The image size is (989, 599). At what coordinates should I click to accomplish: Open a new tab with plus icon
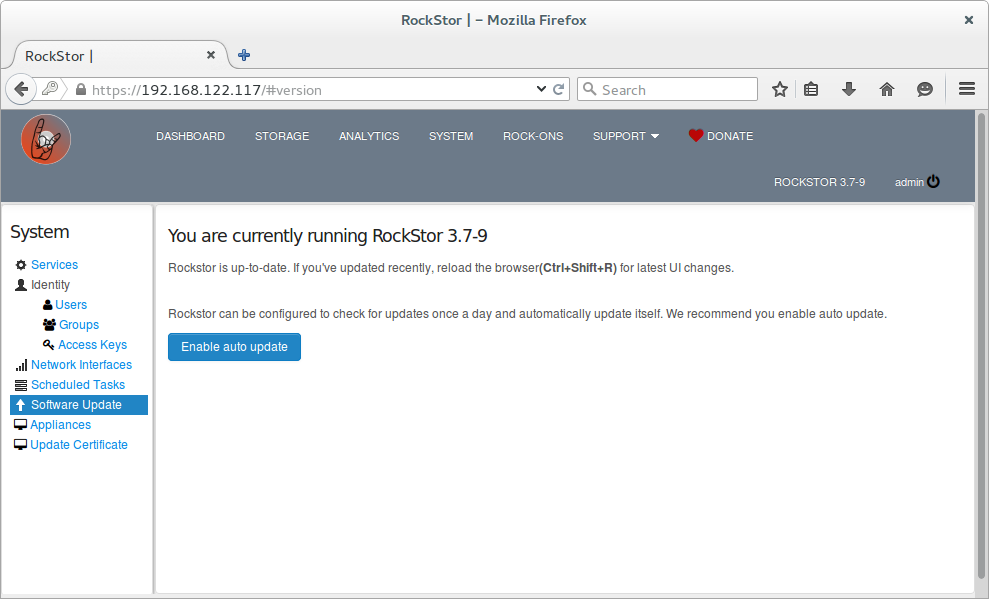(244, 55)
